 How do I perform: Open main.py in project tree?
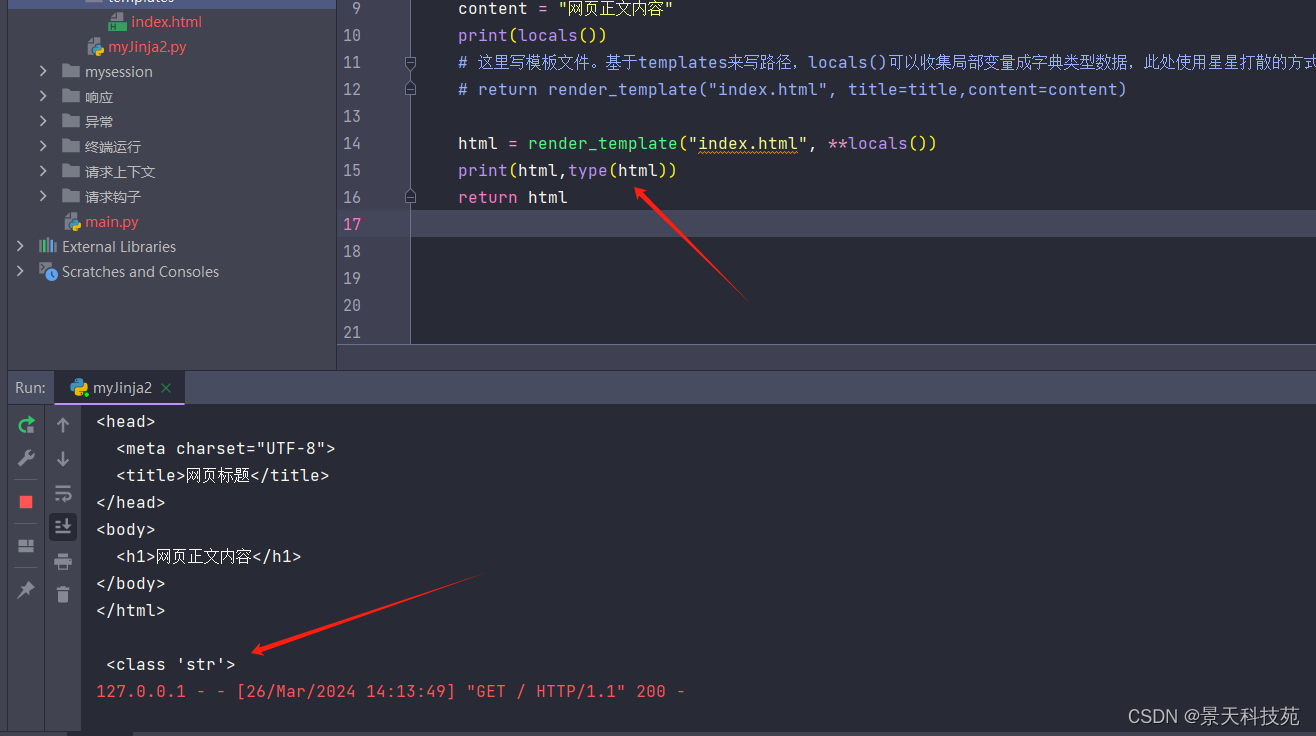click(111, 222)
